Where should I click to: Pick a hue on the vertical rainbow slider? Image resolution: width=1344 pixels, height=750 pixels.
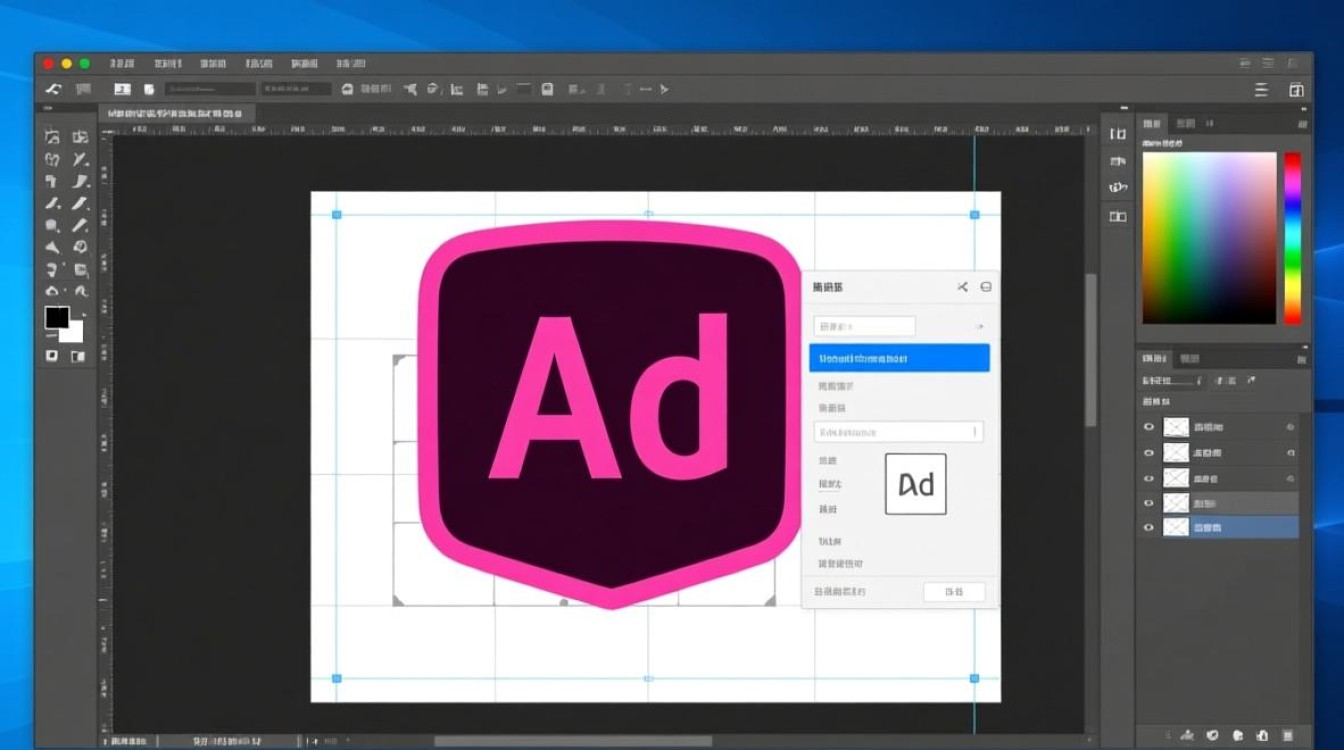1290,240
